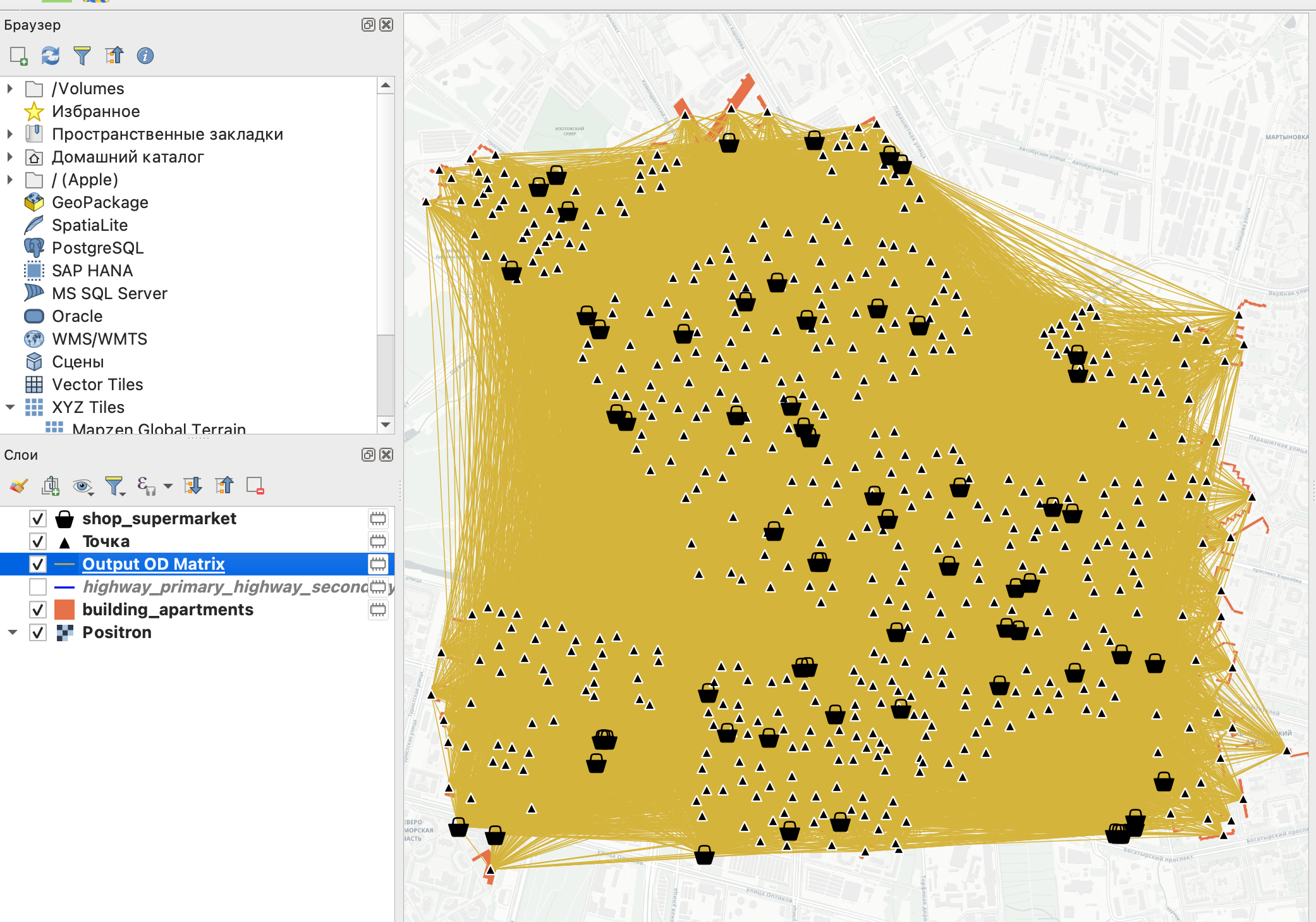Toggle building_apartments layer visibility
Image resolution: width=1316 pixels, height=922 pixels.
(x=38, y=610)
